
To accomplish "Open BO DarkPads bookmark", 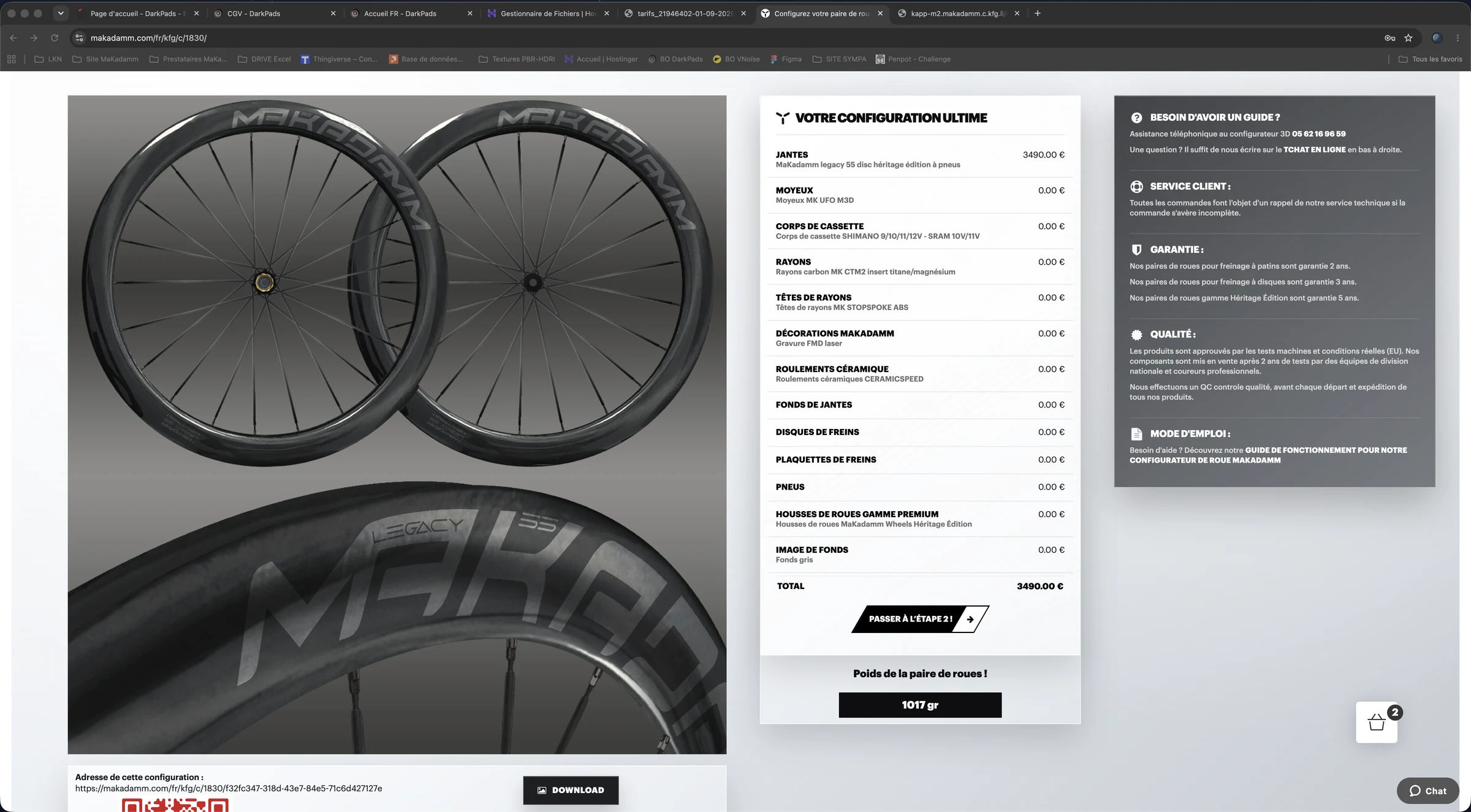I will [675, 59].
